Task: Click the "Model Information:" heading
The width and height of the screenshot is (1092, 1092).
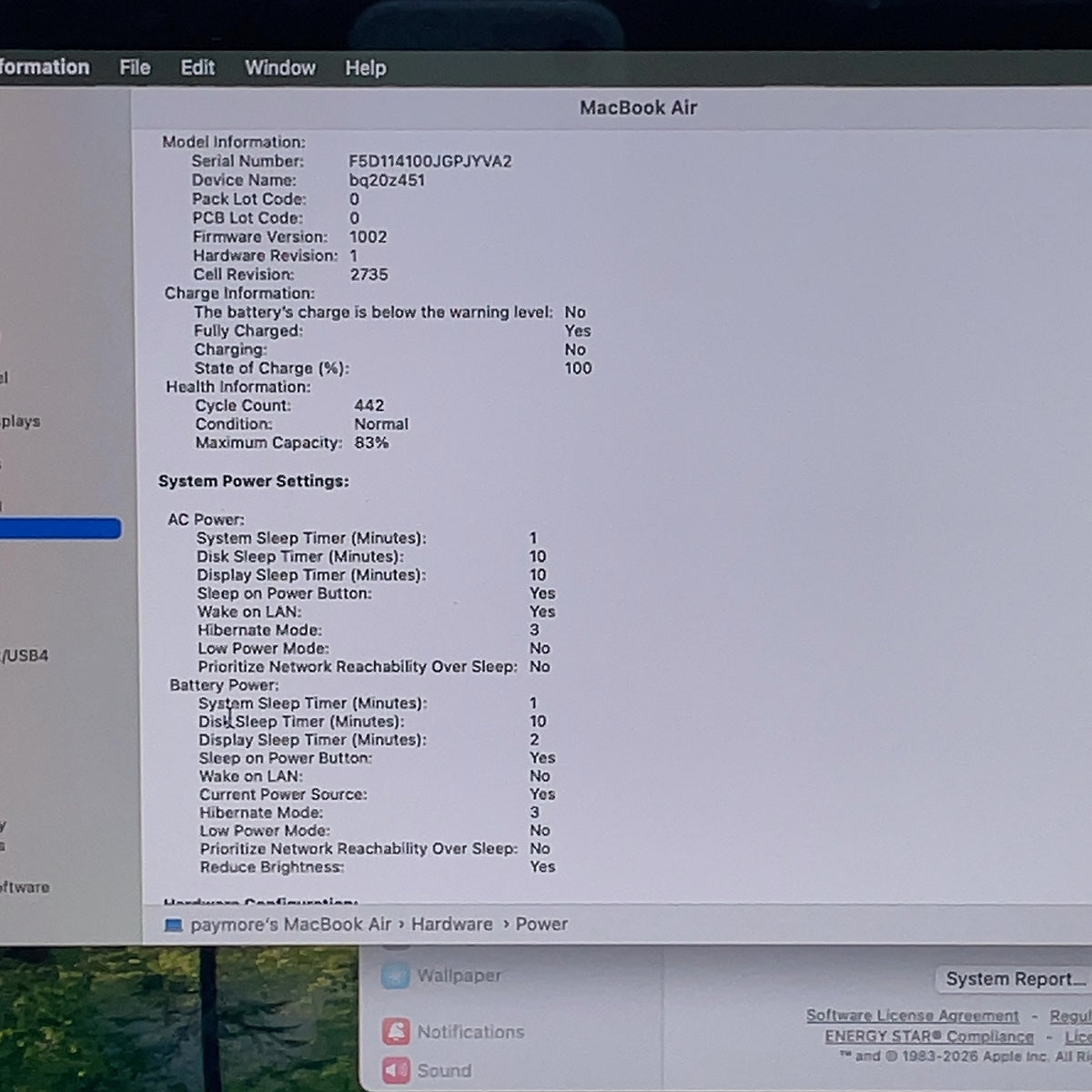Action: pos(234,142)
